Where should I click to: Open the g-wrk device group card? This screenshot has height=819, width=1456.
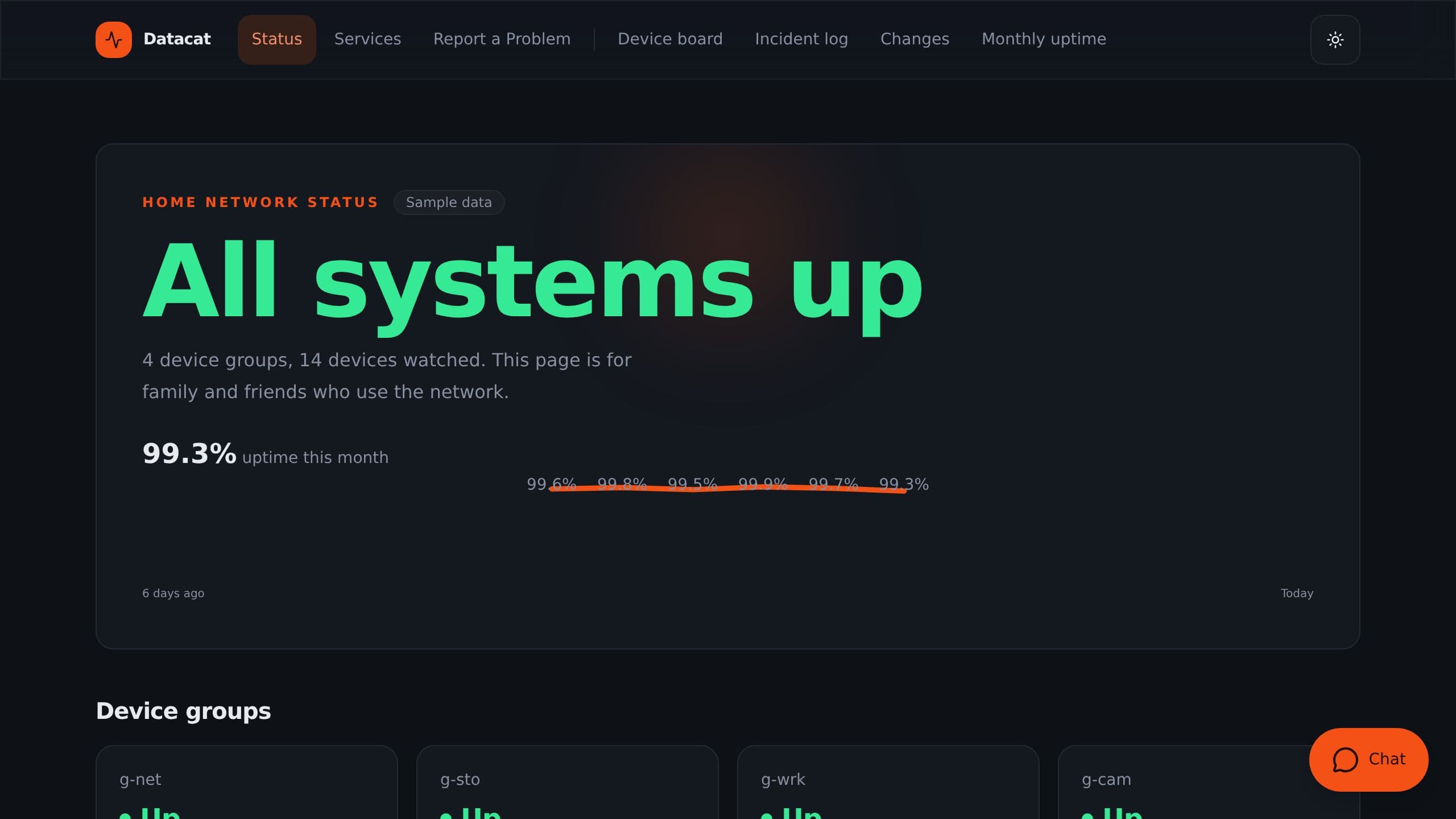[x=888, y=782]
